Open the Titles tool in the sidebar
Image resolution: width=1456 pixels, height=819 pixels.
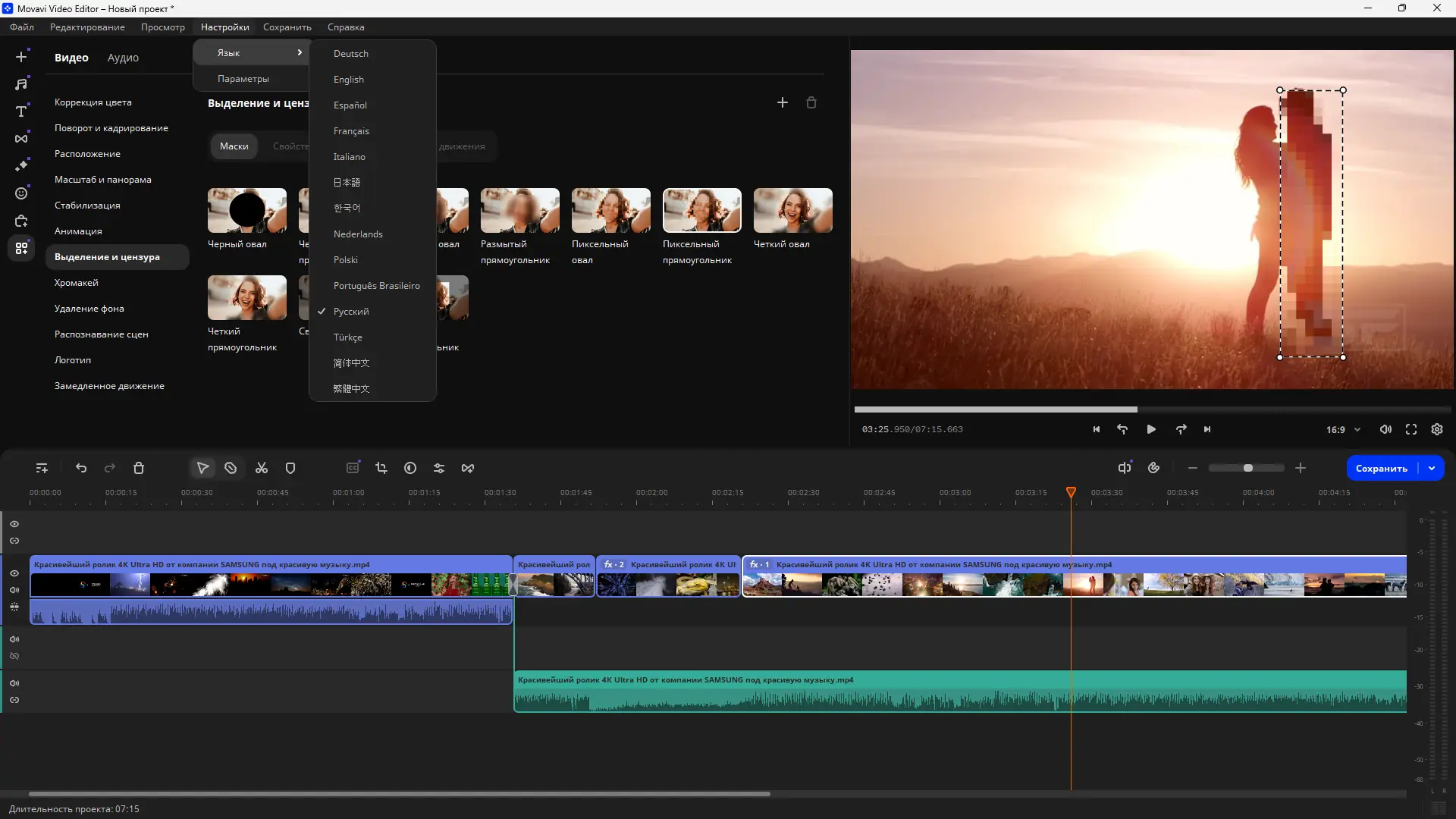(21, 111)
